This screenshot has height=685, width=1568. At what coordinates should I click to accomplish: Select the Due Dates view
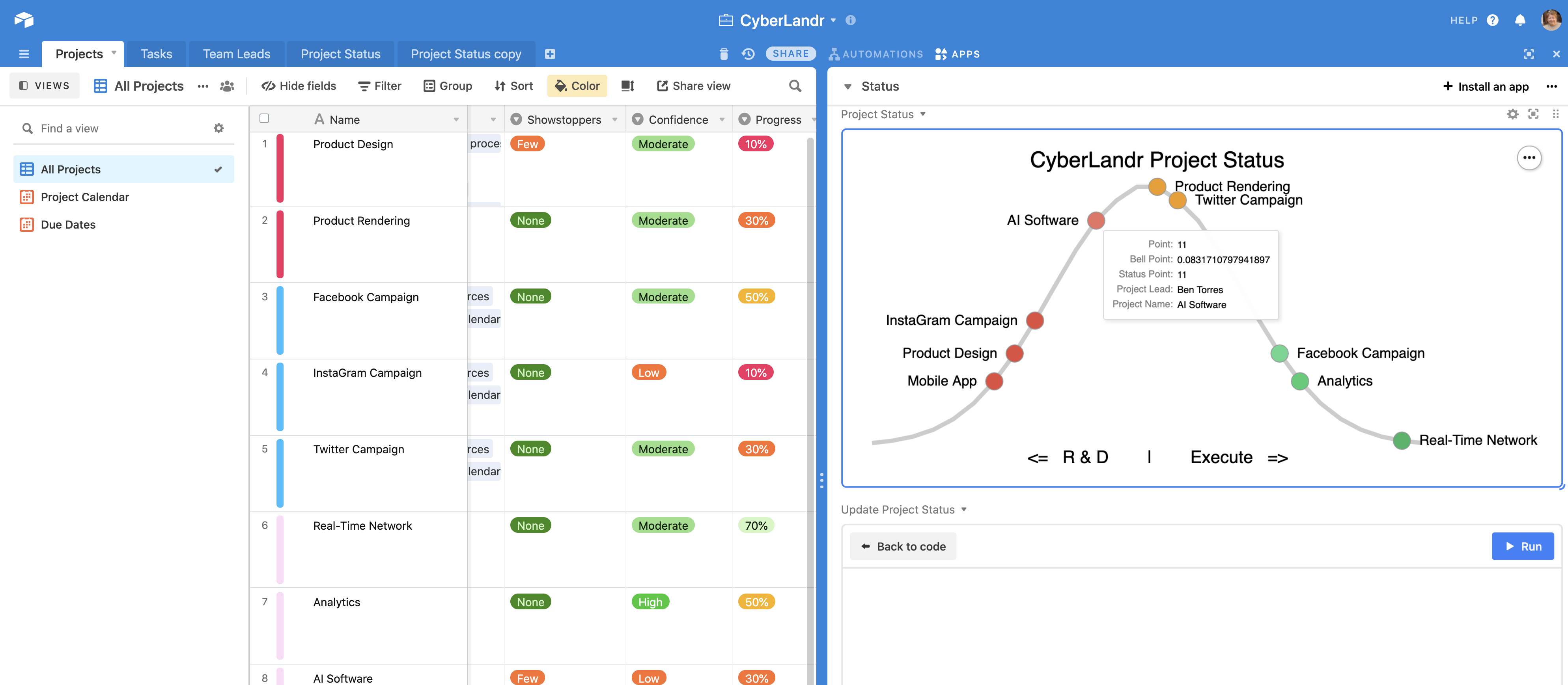(x=123, y=225)
